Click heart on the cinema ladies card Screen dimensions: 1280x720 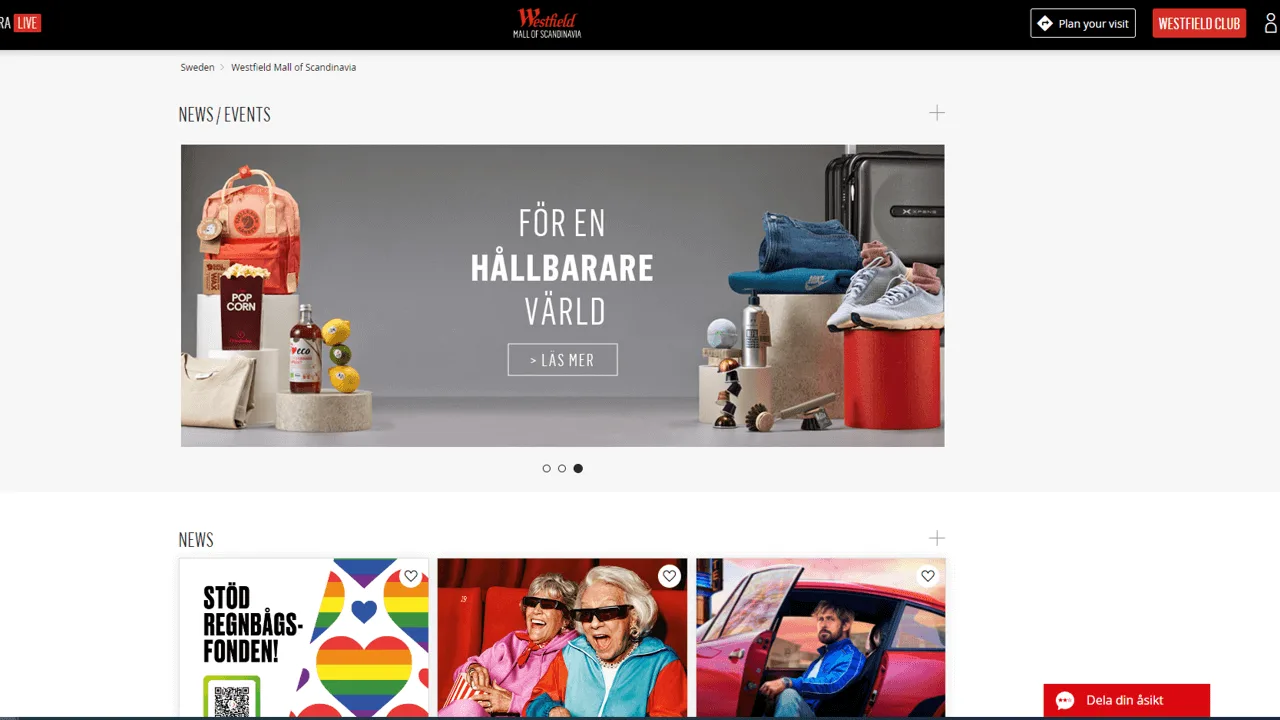point(669,576)
